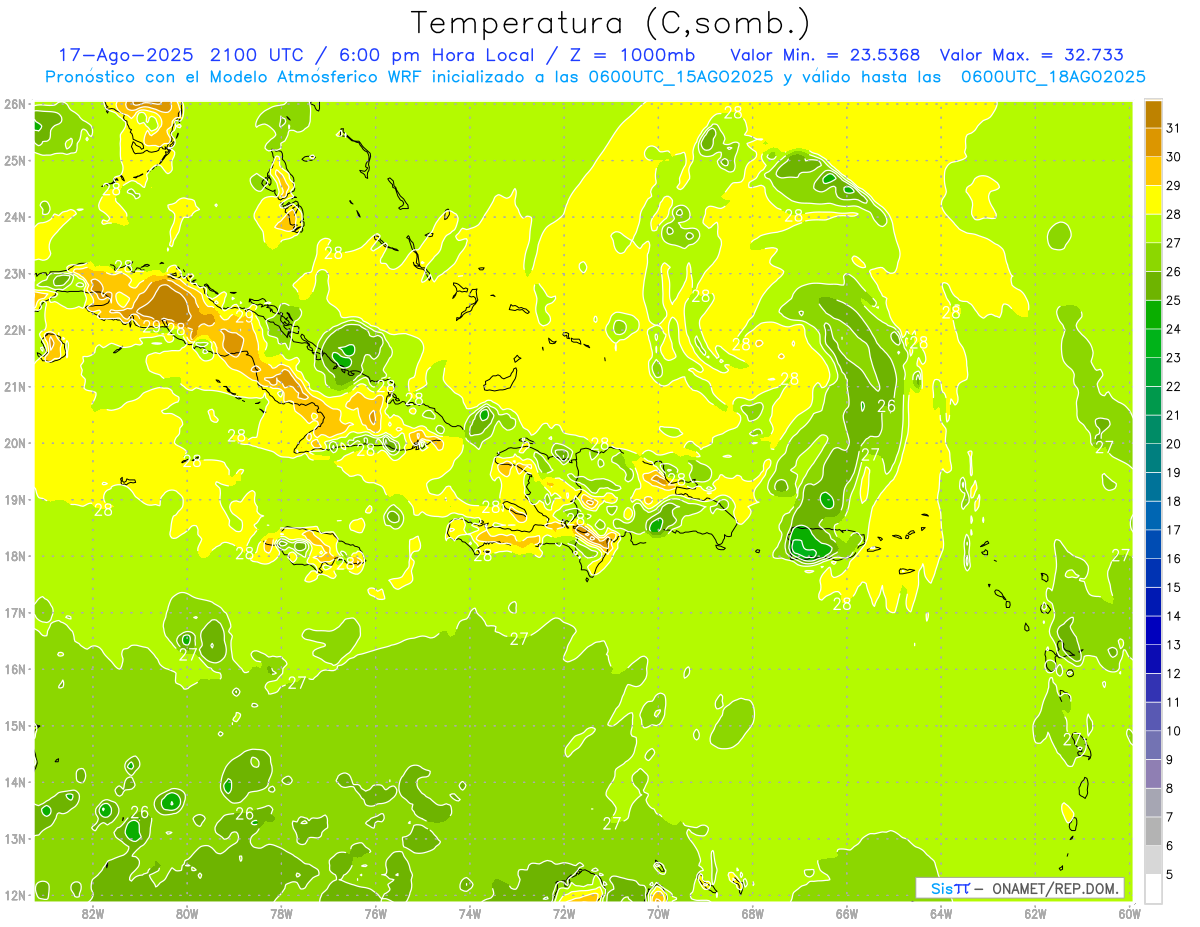Click the longitude axis label '68W'

[x=753, y=913]
